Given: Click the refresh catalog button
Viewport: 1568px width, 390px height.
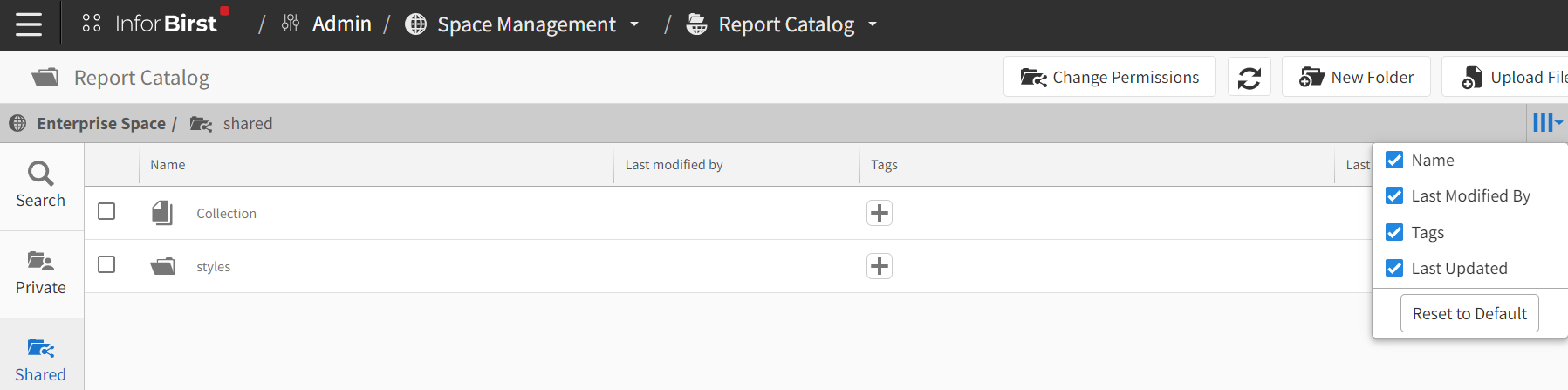Looking at the screenshot, I should click(x=1250, y=78).
